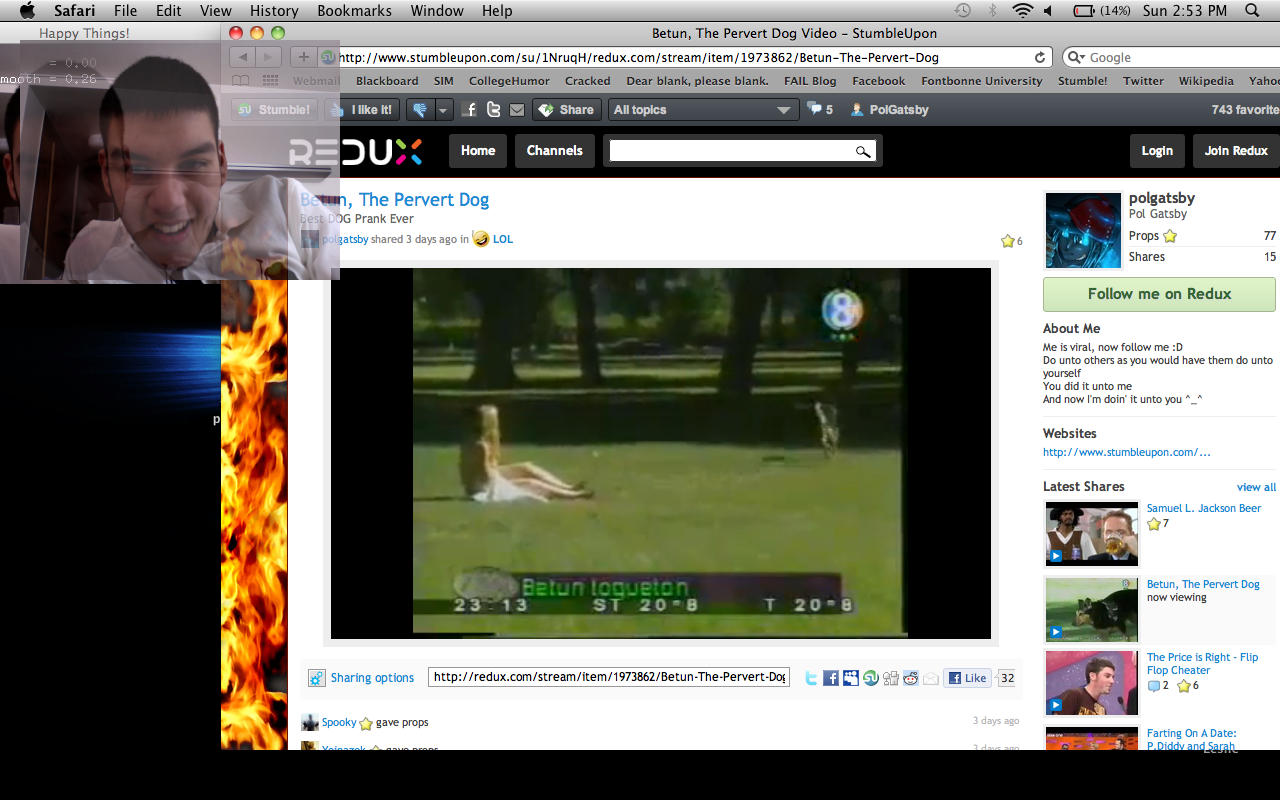
Task: Click the Sharing options link
Action: [372, 678]
